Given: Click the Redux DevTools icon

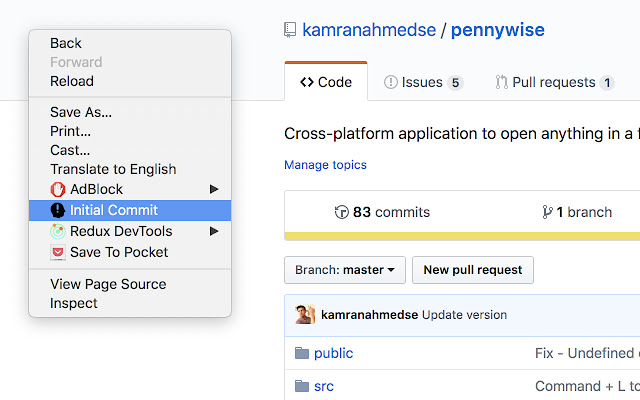Looking at the screenshot, I should point(58,231).
